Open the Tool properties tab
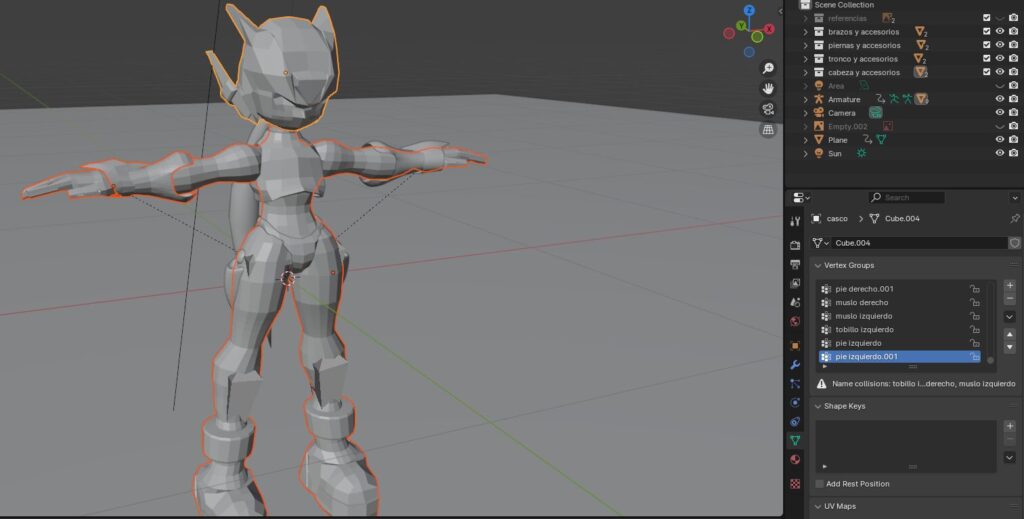 pyautogui.click(x=795, y=221)
